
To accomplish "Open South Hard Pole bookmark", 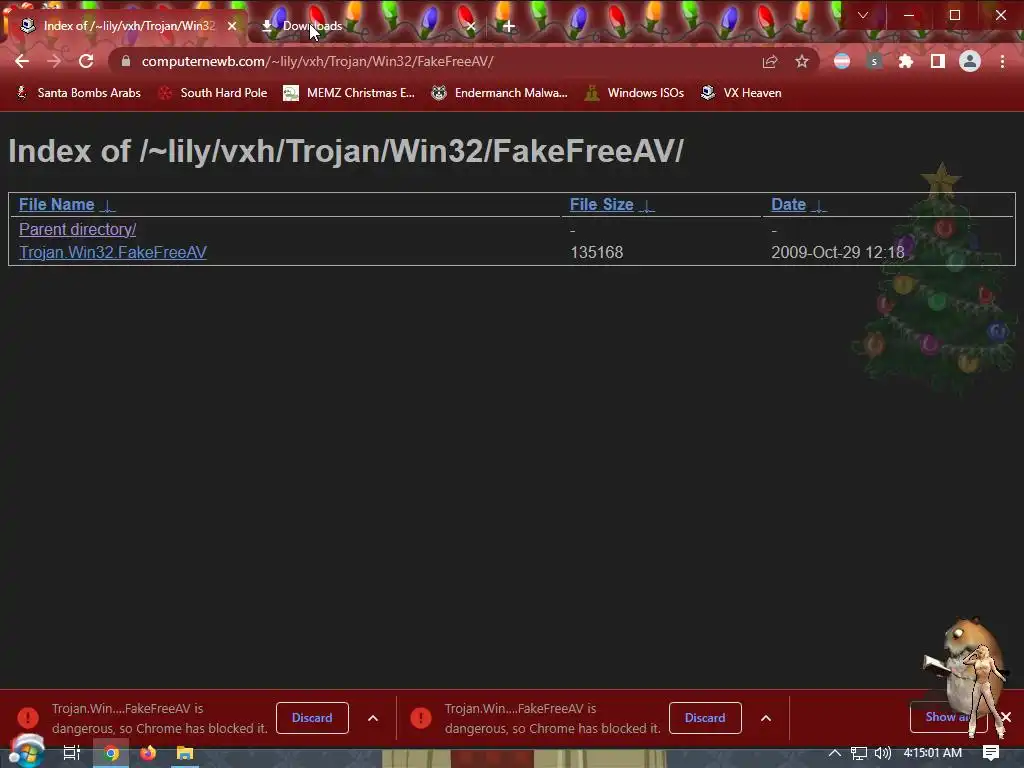I will tap(213, 93).
